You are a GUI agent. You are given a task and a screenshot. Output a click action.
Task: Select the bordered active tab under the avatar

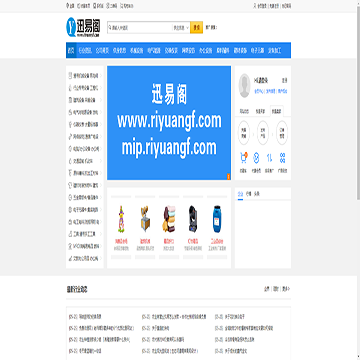(x=277, y=111)
